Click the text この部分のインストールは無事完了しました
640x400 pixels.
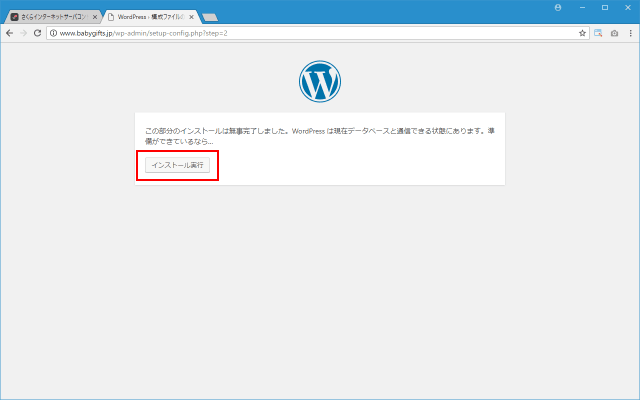click(217, 131)
